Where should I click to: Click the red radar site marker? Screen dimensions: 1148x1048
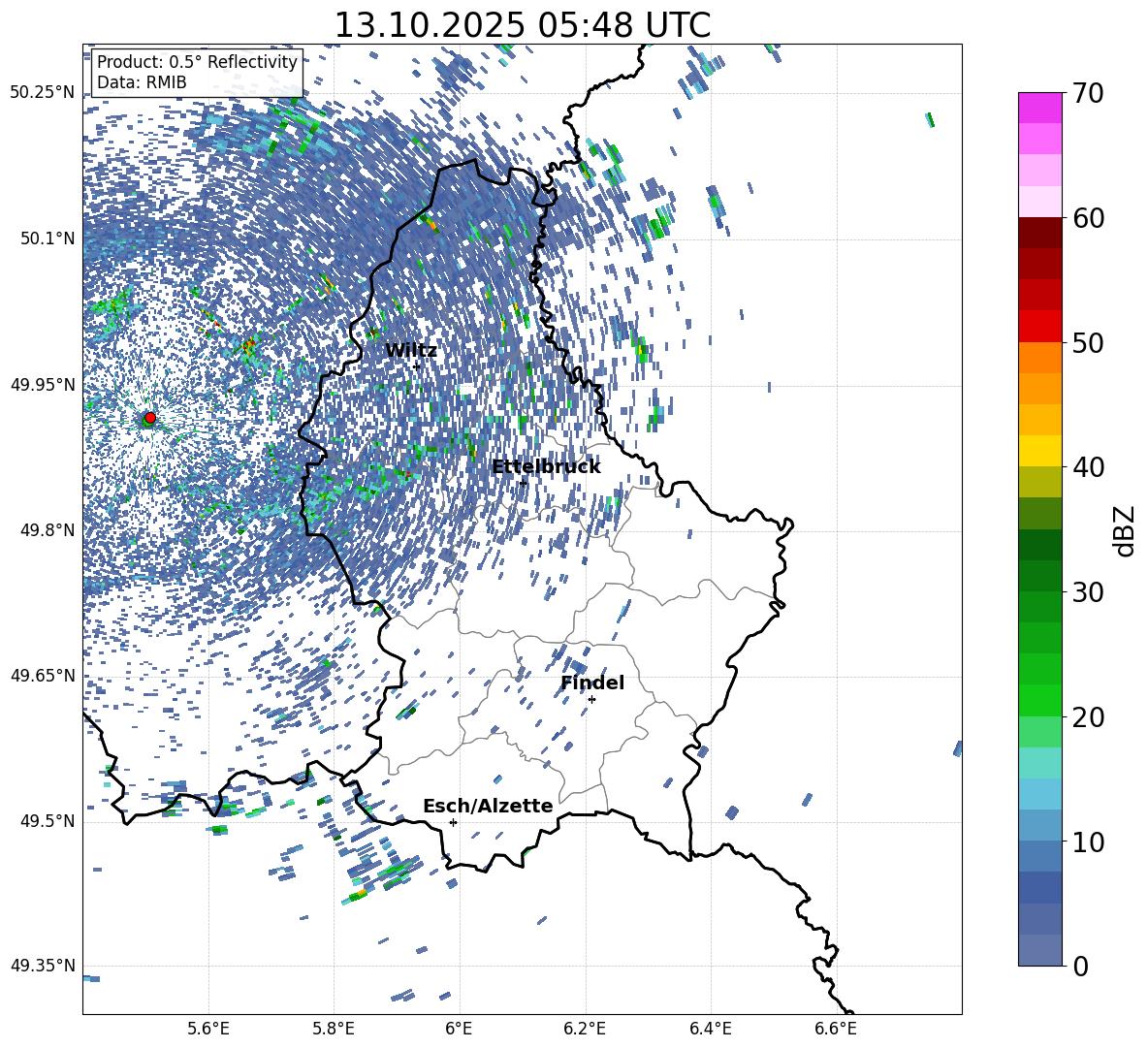coord(150,417)
